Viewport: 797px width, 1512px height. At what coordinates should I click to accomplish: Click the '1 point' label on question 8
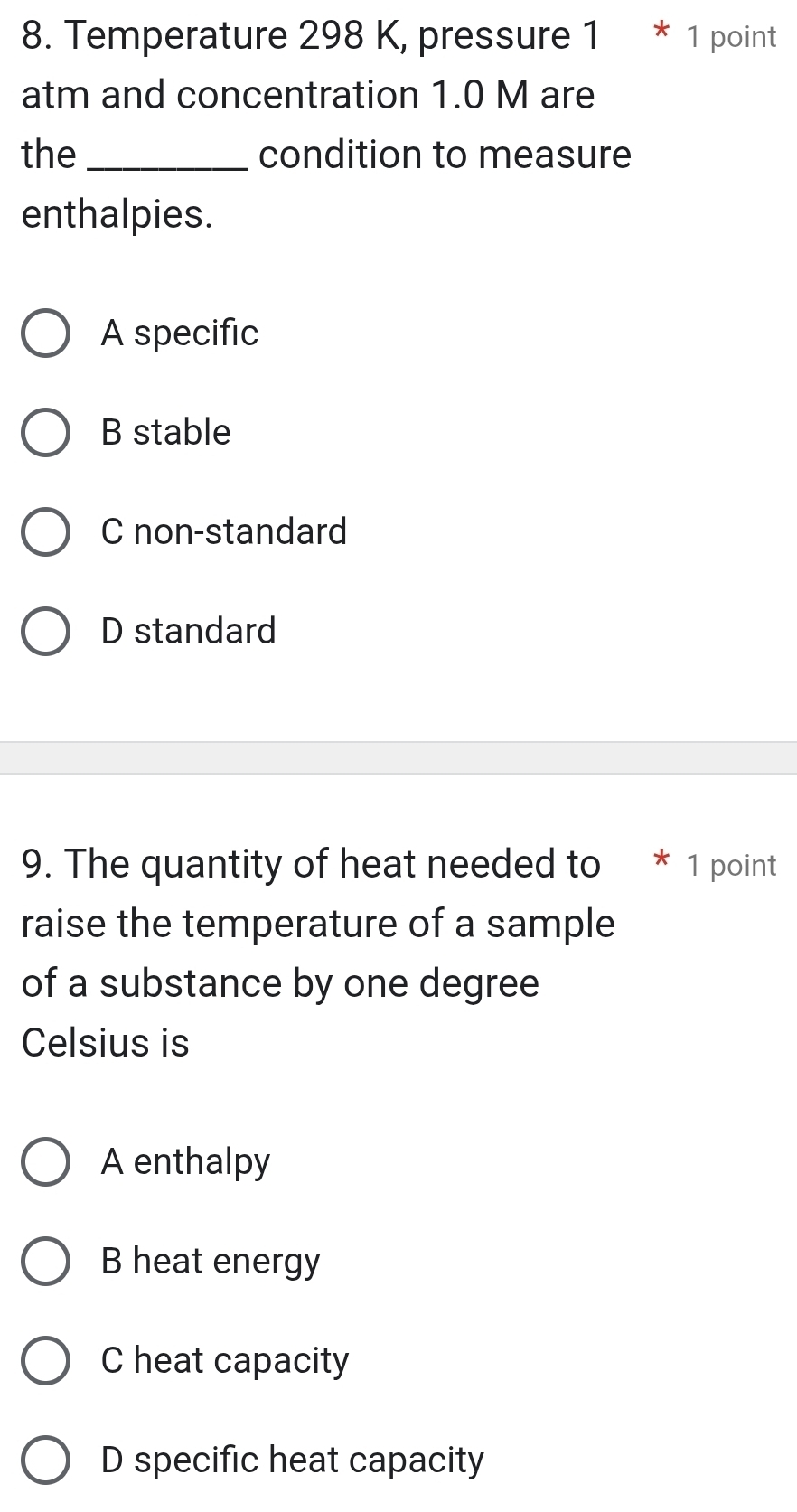pyautogui.click(x=732, y=37)
